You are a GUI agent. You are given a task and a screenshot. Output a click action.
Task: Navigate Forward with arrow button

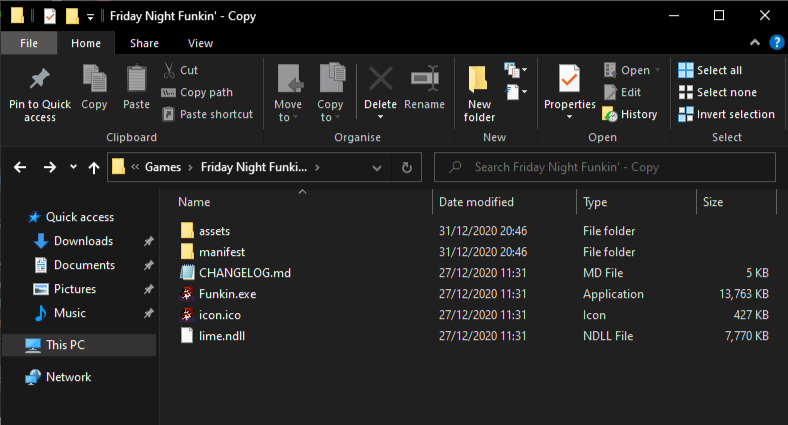tap(50, 167)
